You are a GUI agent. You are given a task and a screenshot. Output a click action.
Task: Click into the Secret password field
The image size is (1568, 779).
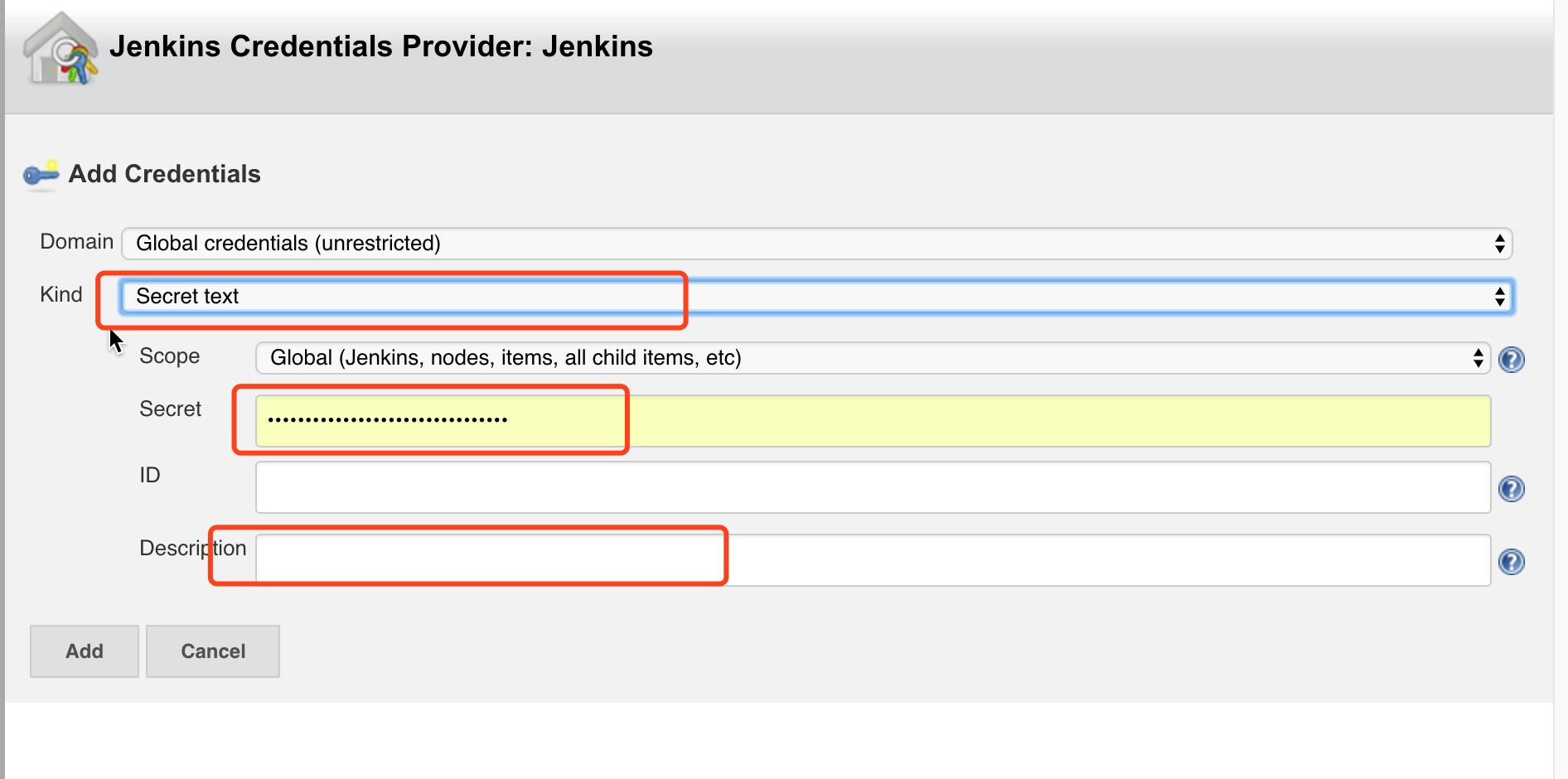872,421
